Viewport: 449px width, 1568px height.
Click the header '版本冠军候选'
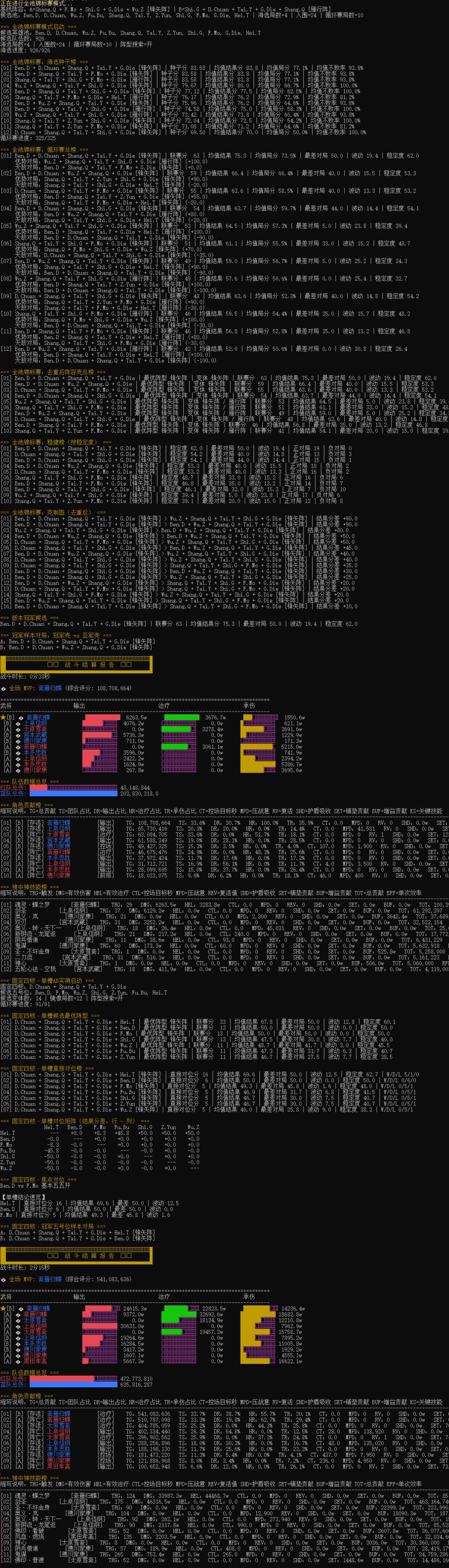[x=29, y=618]
